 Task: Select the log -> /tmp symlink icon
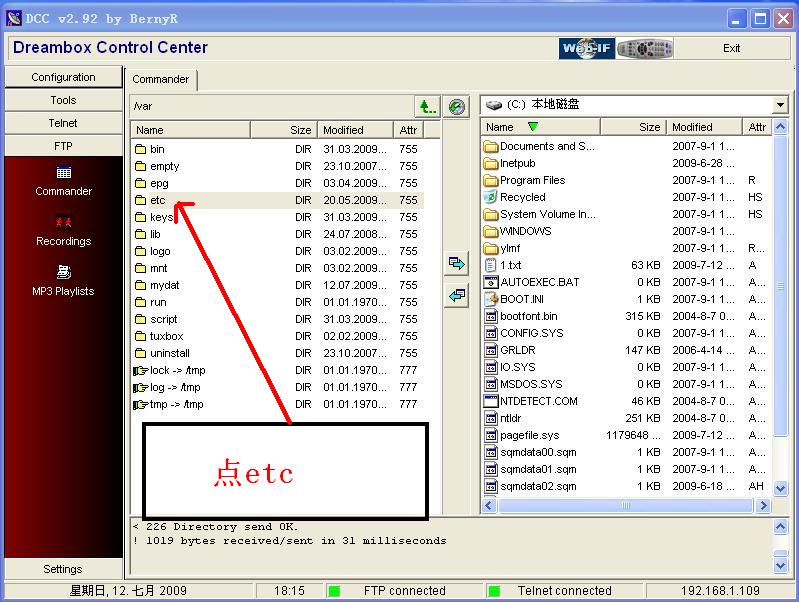141,387
